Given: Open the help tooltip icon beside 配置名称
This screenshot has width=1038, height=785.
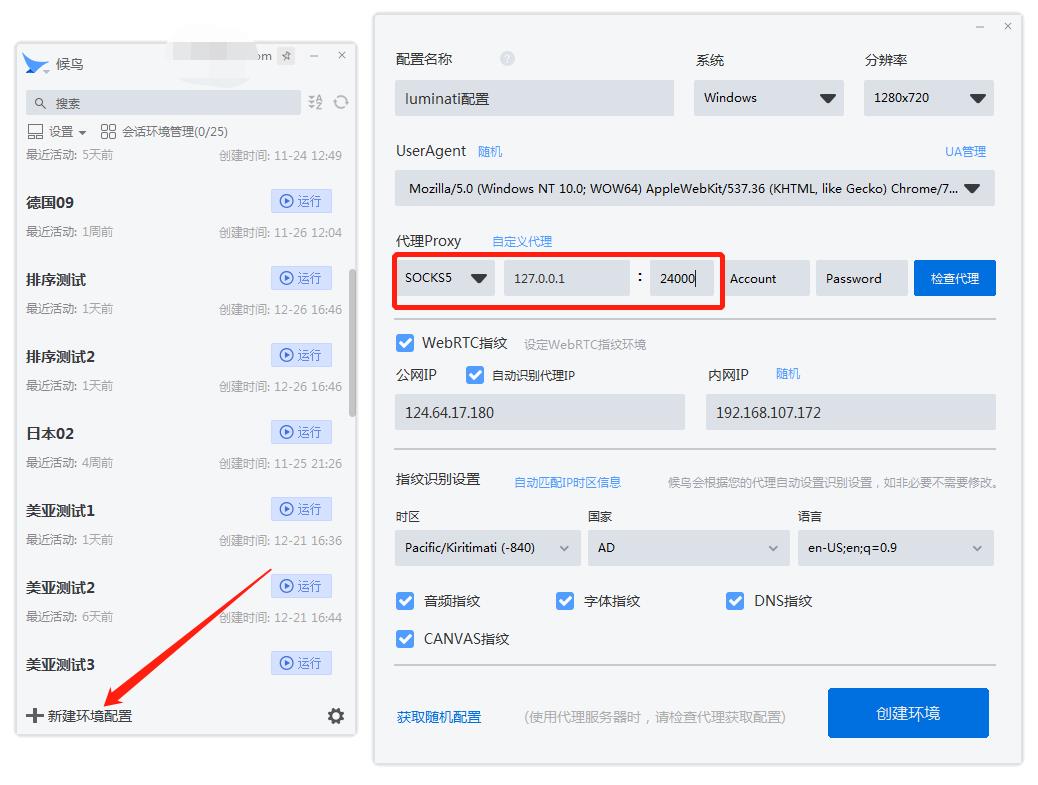Looking at the screenshot, I should [508, 59].
